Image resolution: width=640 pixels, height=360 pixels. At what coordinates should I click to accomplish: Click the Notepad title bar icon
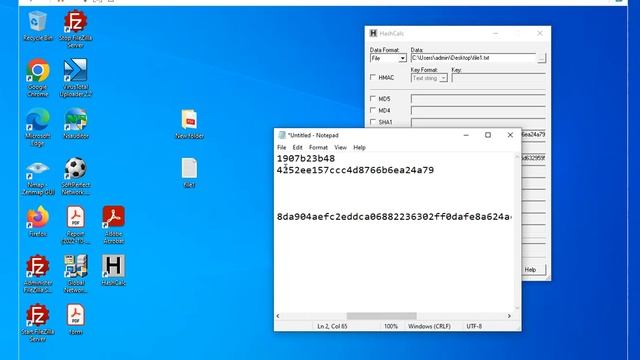[x=282, y=135]
